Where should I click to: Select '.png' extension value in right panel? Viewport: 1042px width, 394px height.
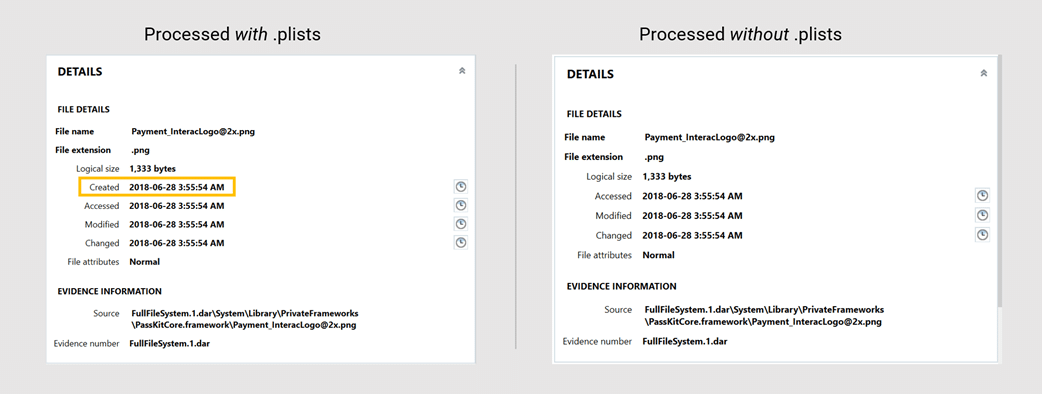click(654, 157)
